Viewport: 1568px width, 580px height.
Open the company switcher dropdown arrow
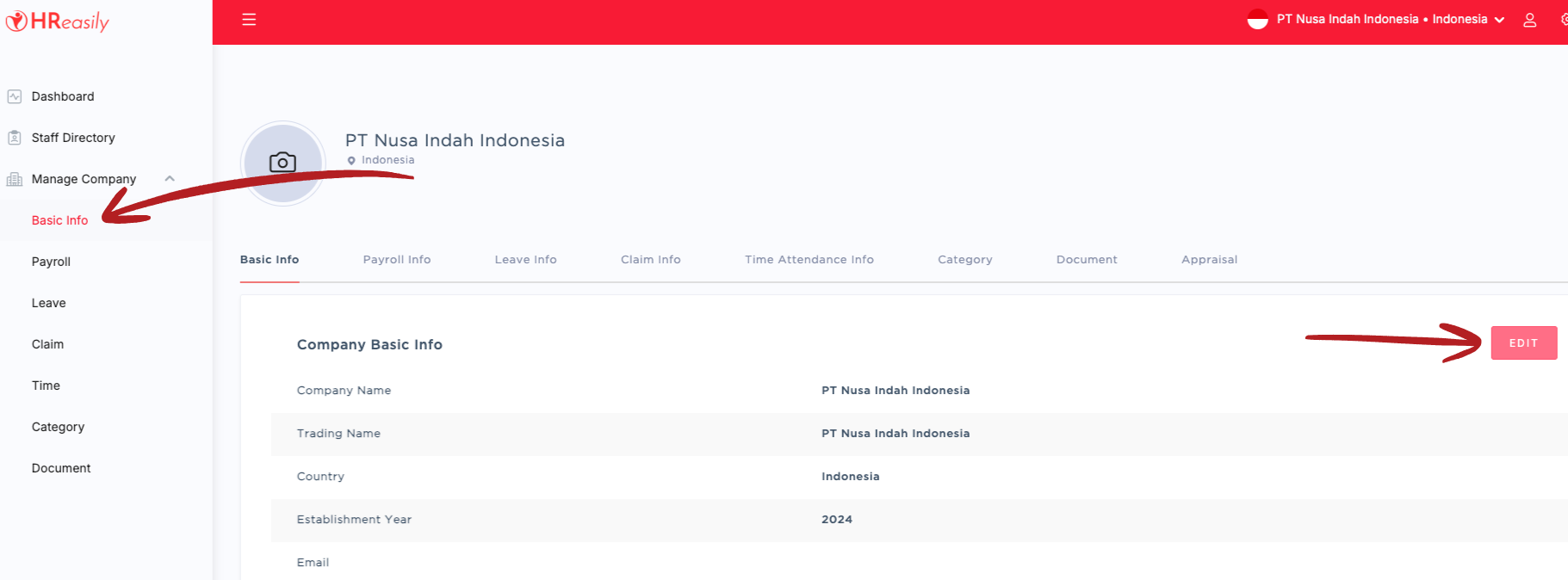pyautogui.click(x=1499, y=20)
